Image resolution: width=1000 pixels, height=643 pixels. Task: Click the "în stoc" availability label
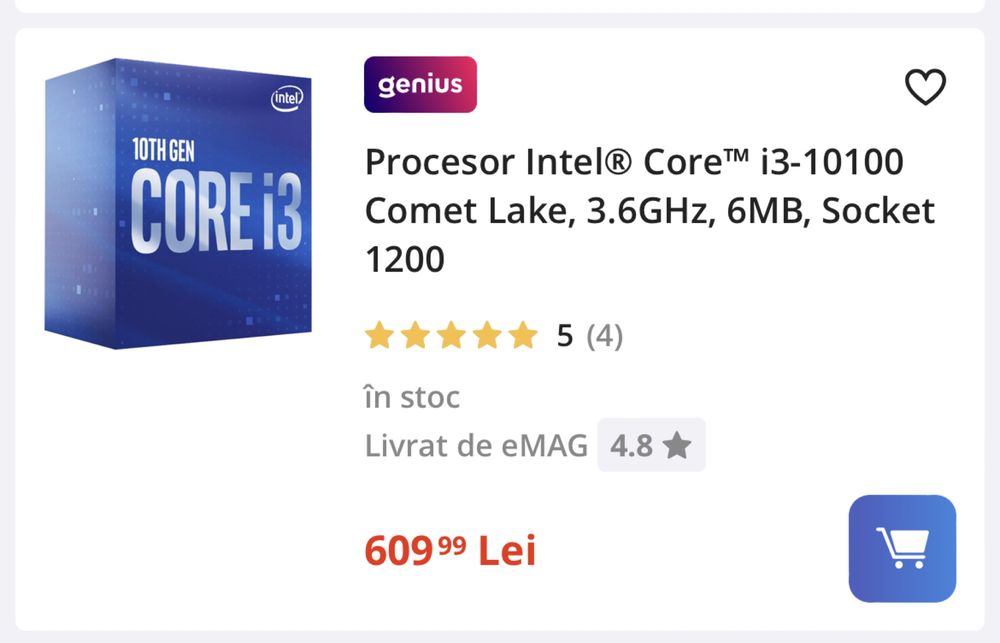coord(412,397)
